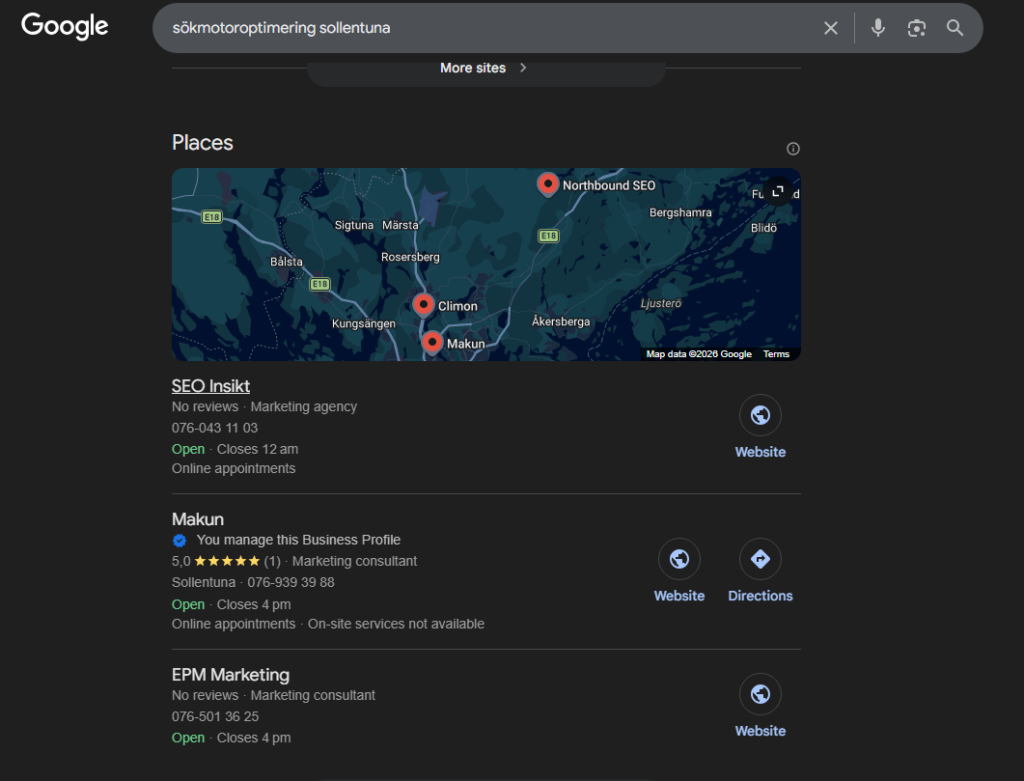Open the SEO Insikt listing

(x=211, y=386)
